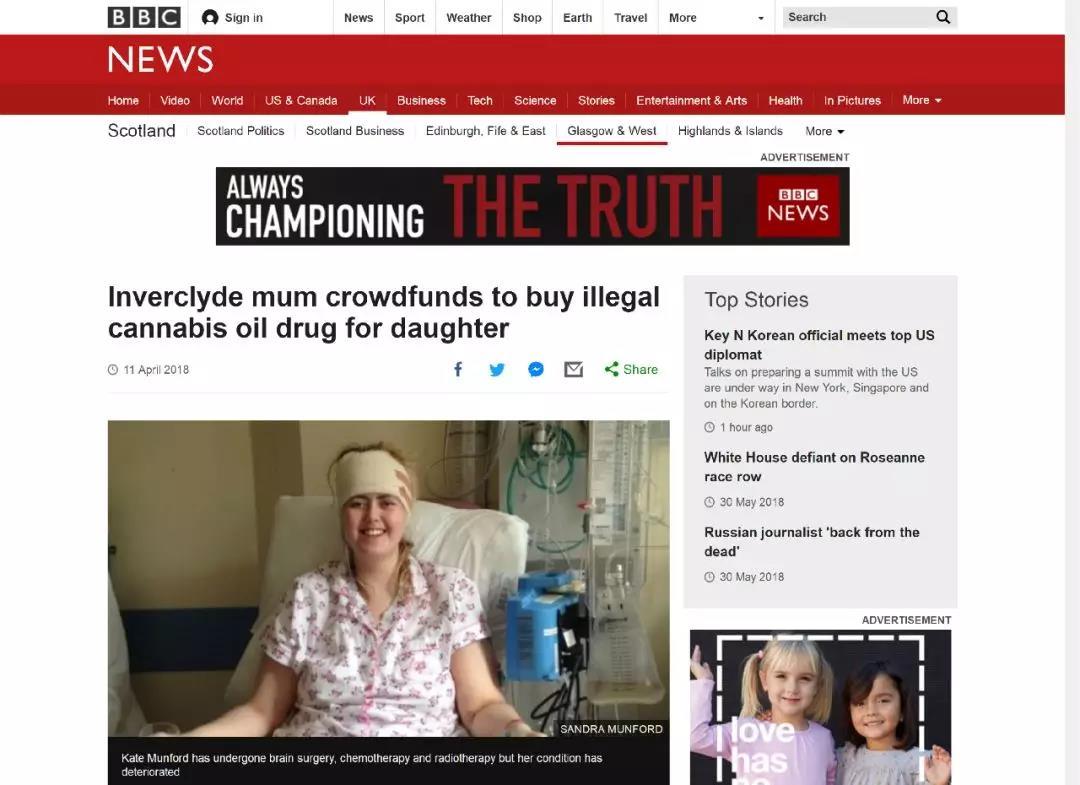The height and width of the screenshot is (785, 1080).
Task: Select the Glasgow & West tab
Action: pyautogui.click(x=612, y=131)
